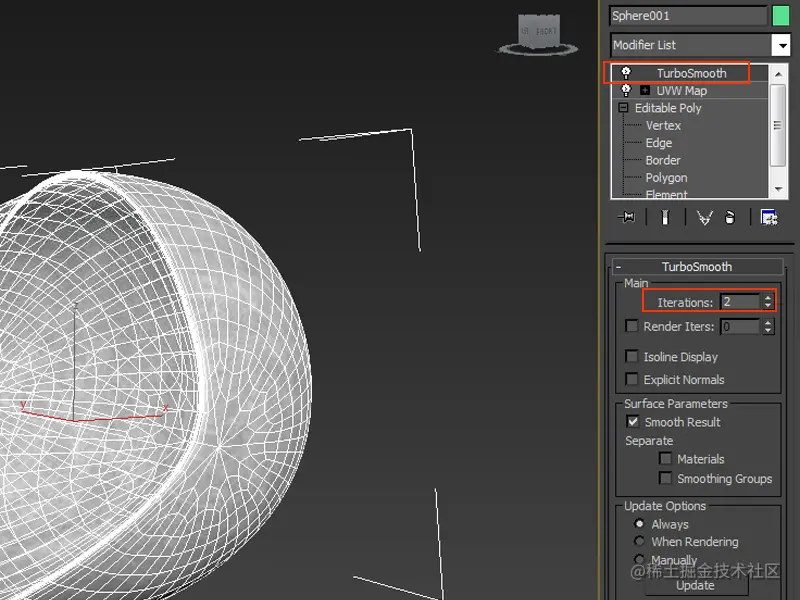Viewport: 800px width, 600px height.
Task: Click Show End Result toggle icon
Action: pyautogui.click(x=665, y=217)
